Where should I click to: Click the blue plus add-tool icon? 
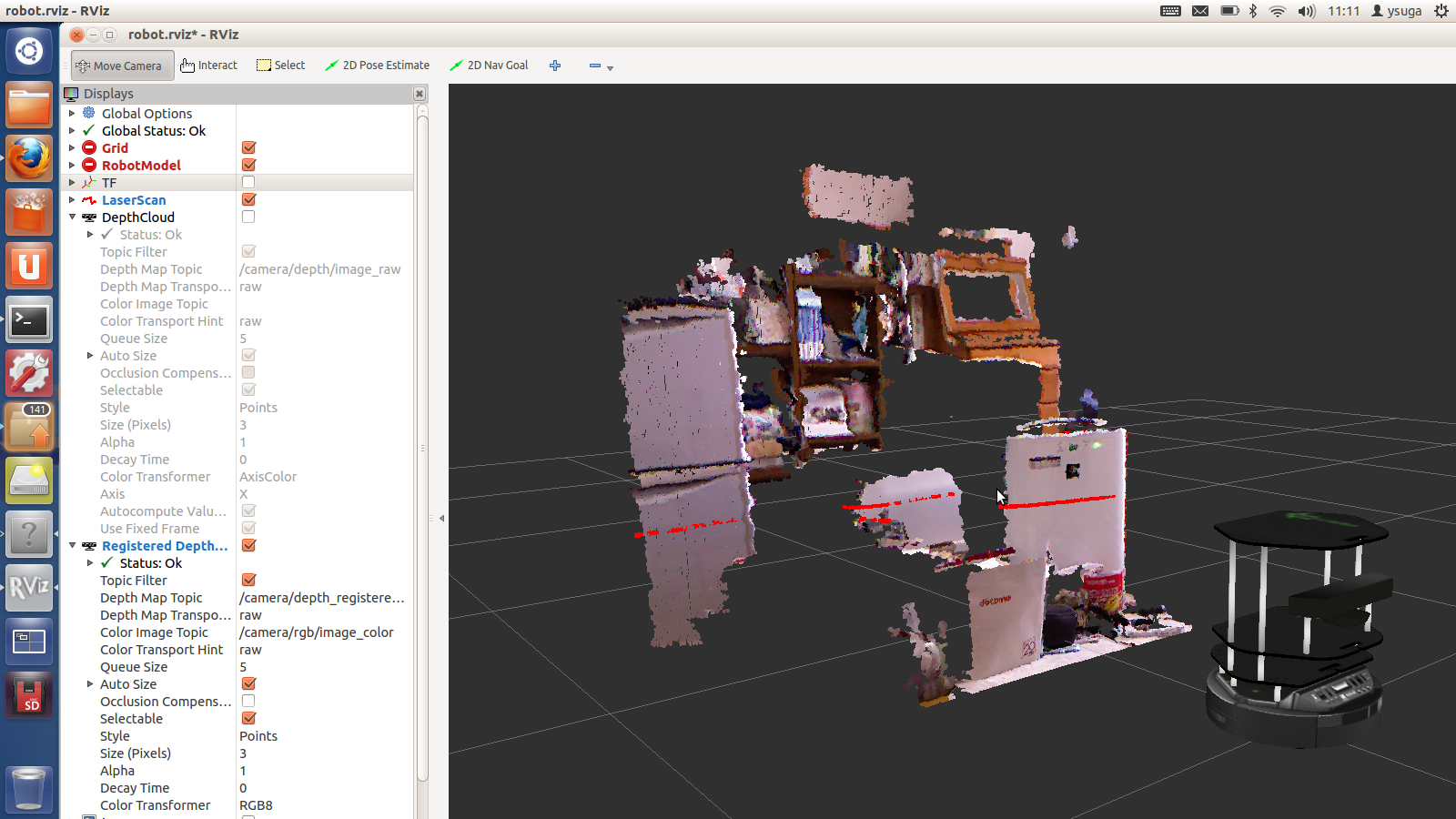(x=555, y=66)
